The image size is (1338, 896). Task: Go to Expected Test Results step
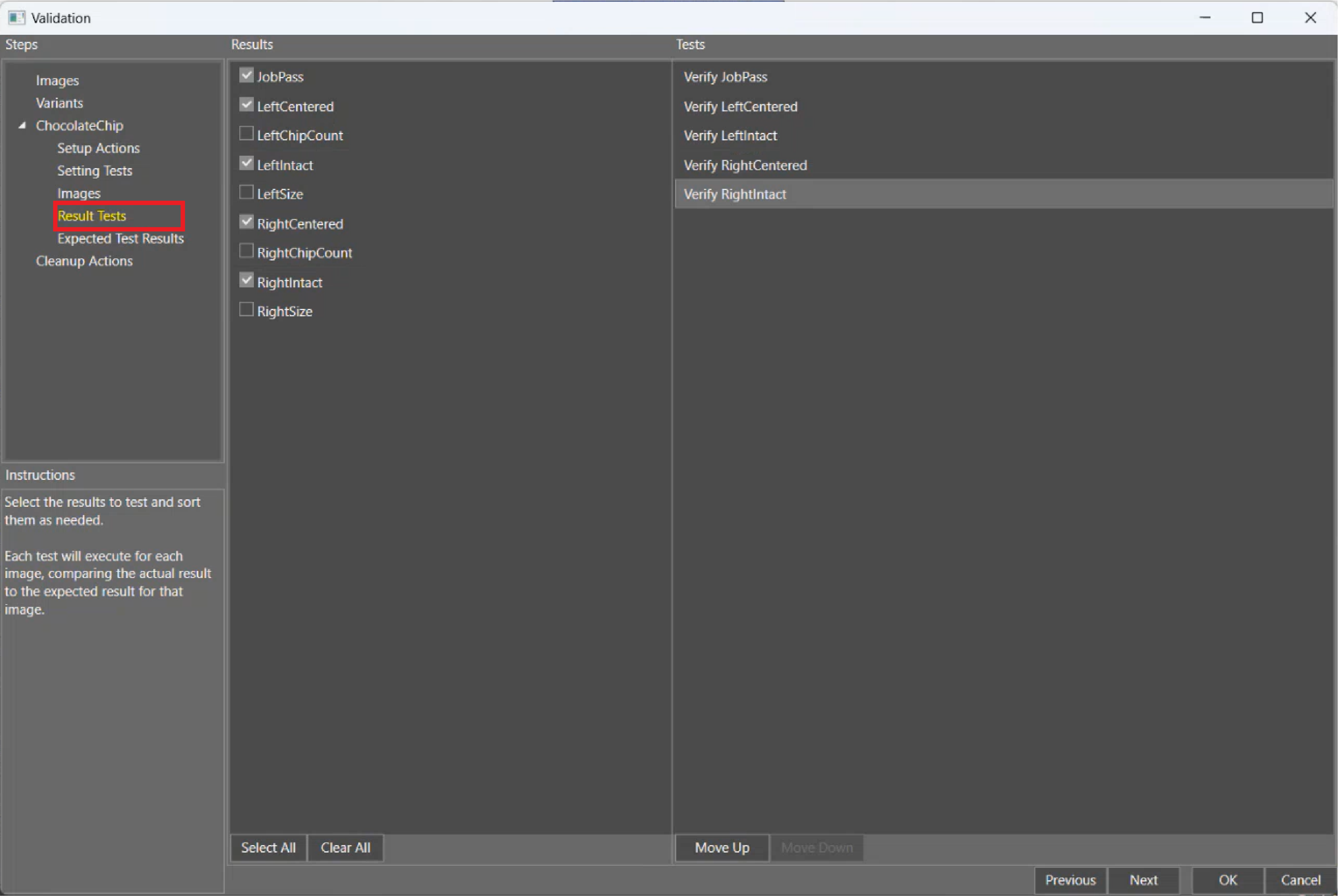coord(120,238)
